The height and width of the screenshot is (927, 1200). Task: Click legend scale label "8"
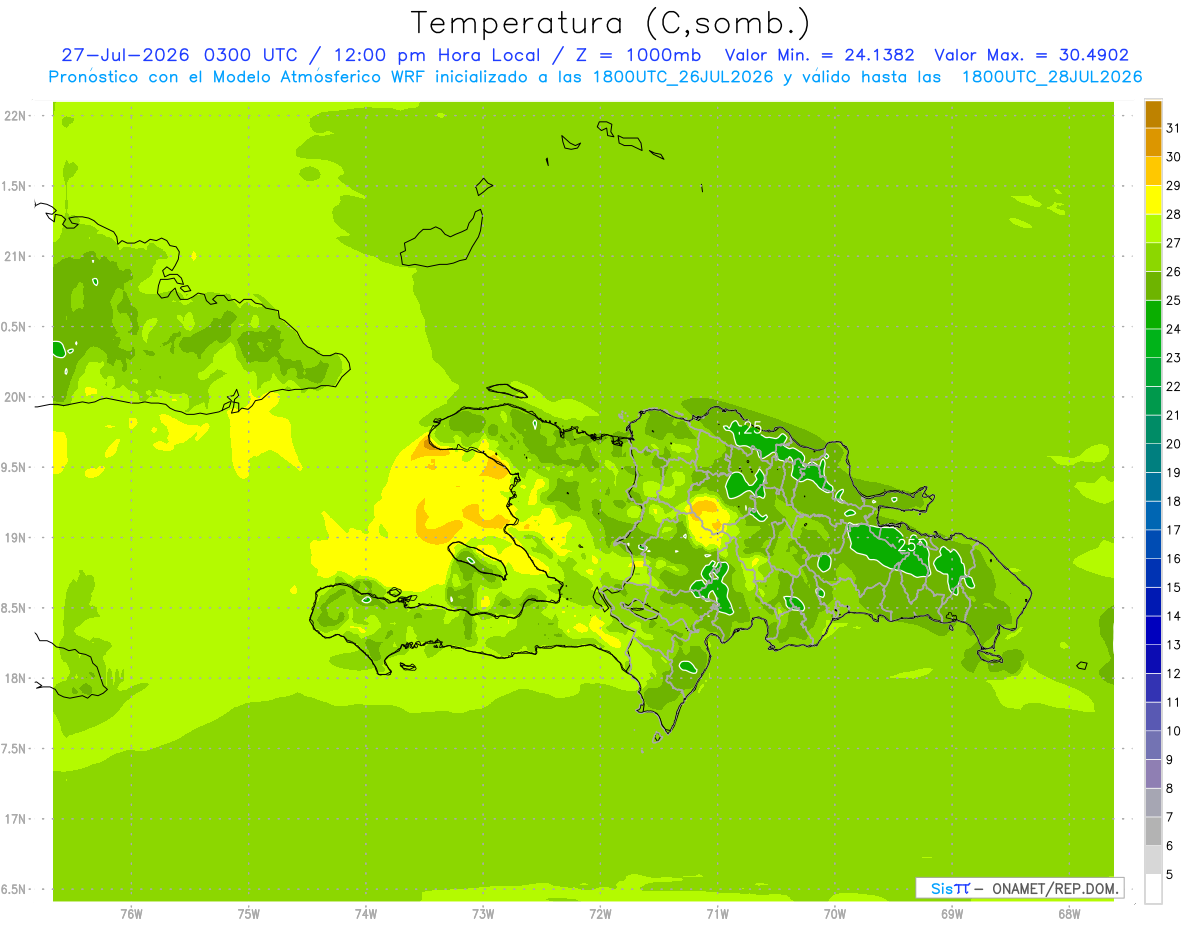coord(1170,789)
